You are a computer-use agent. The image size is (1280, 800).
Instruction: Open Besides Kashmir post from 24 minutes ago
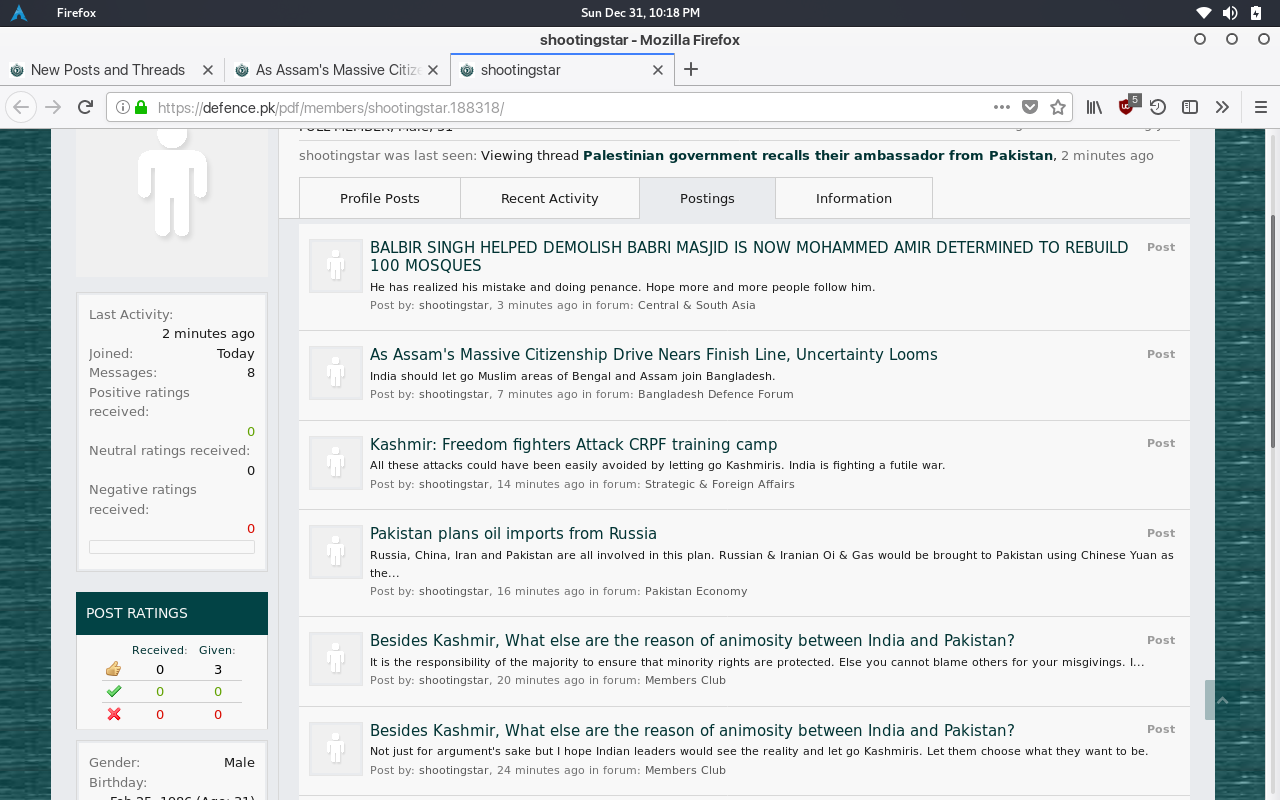click(x=692, y=730)
